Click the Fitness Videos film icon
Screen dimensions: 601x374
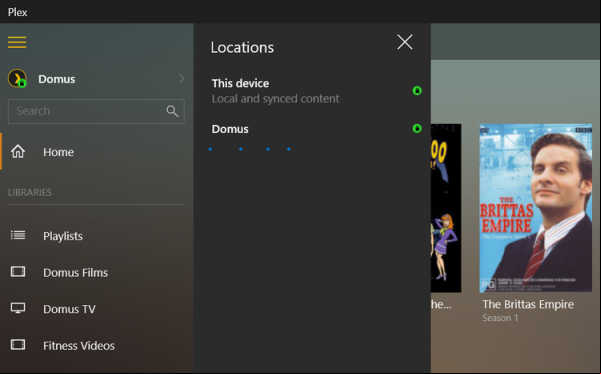[18, 344]
